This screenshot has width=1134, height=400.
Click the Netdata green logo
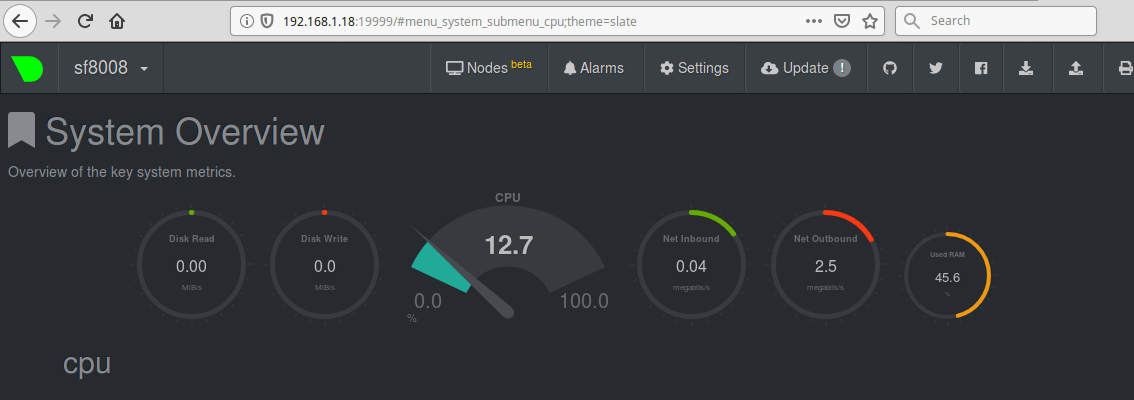[x=27, y=69]
